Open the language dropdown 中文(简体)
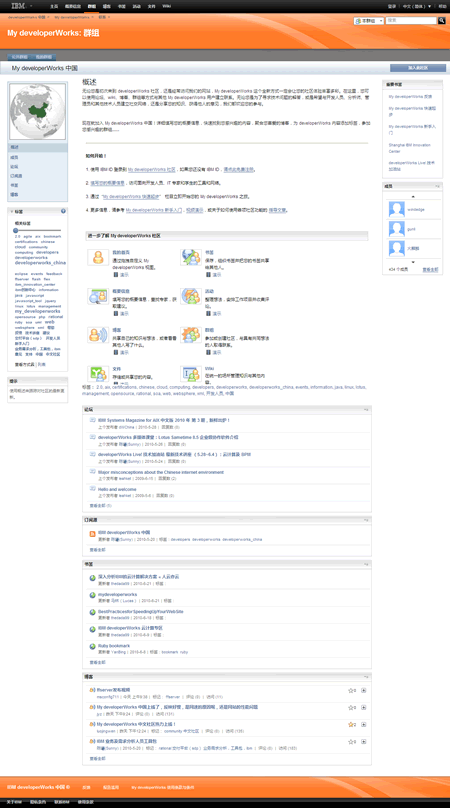The image size is (450, 808). (x=416, y=7)
